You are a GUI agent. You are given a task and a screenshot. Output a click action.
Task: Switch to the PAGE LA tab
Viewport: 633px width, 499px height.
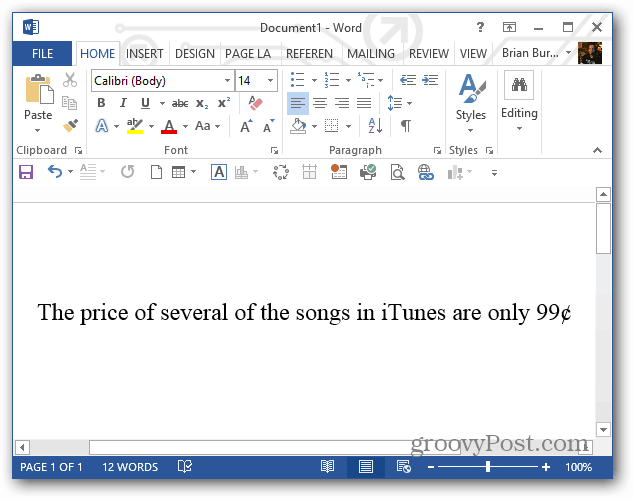248,54
